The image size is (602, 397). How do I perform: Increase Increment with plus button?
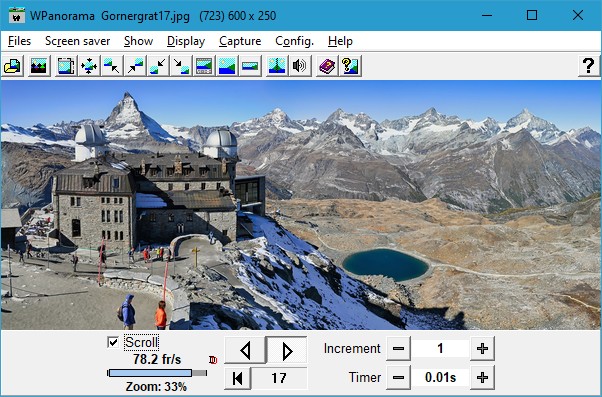(x=482, y=349)
